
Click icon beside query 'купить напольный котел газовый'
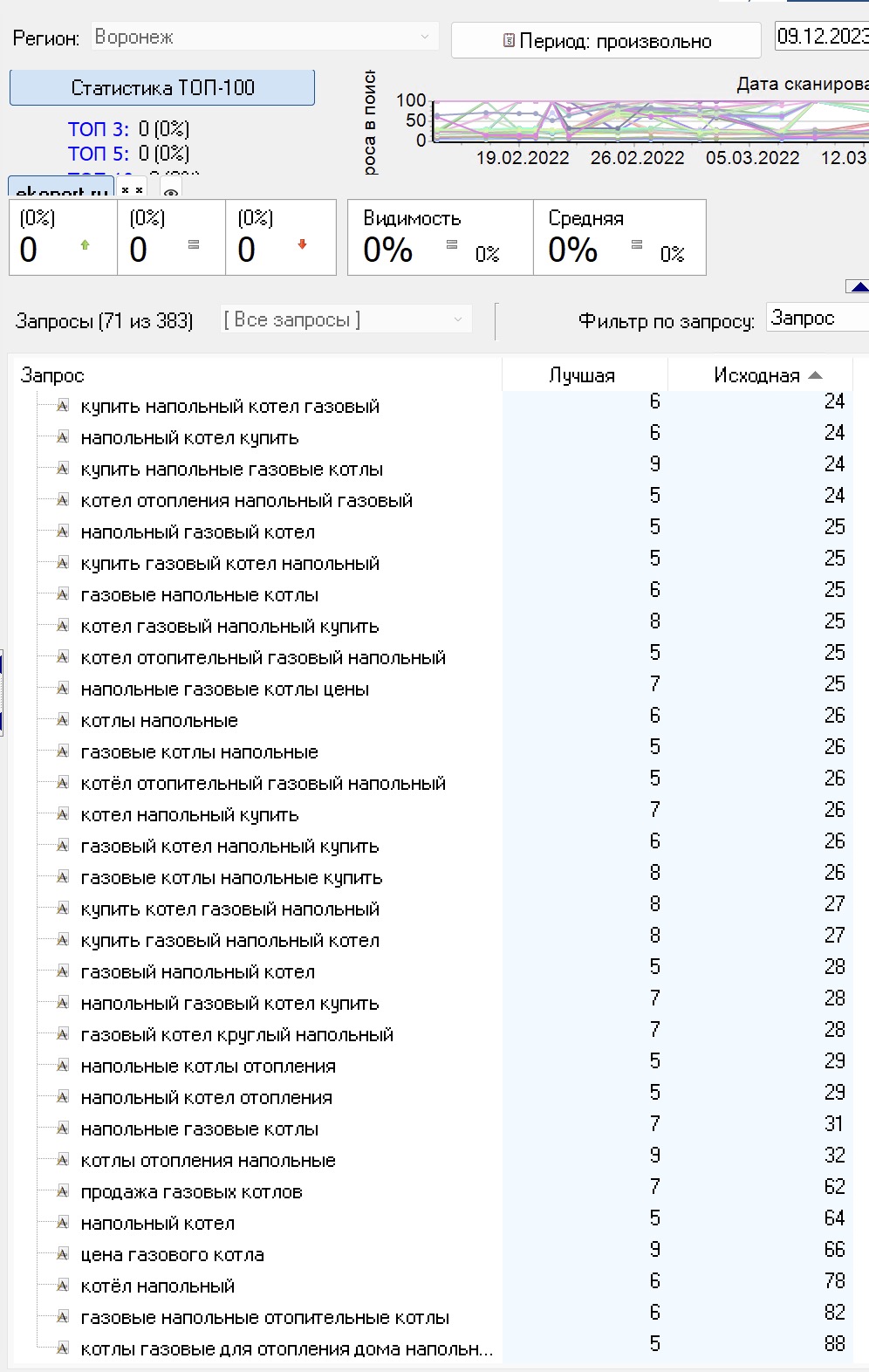[63, 406]
